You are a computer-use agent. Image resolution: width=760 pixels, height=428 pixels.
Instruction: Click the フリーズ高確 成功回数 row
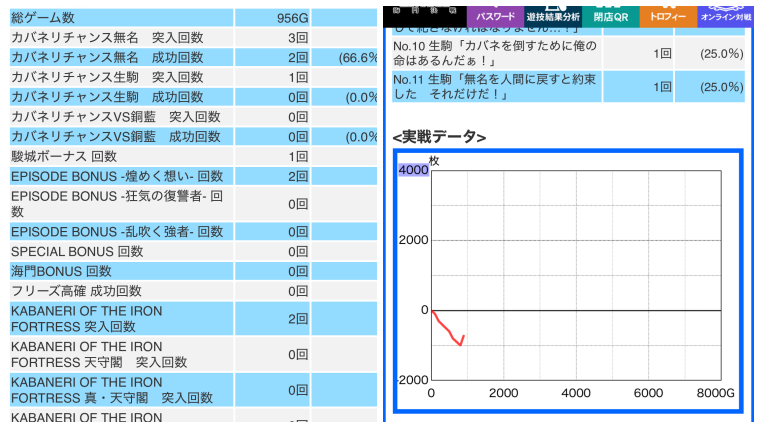(193, 291)
